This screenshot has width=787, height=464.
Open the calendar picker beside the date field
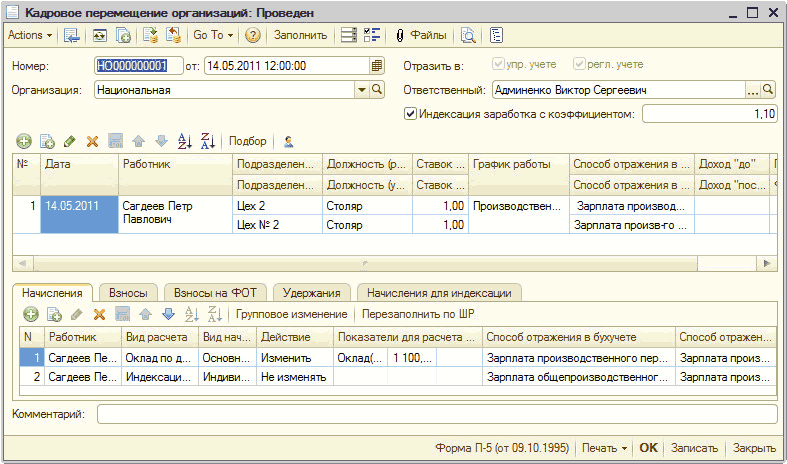click(x=377, y=66)
